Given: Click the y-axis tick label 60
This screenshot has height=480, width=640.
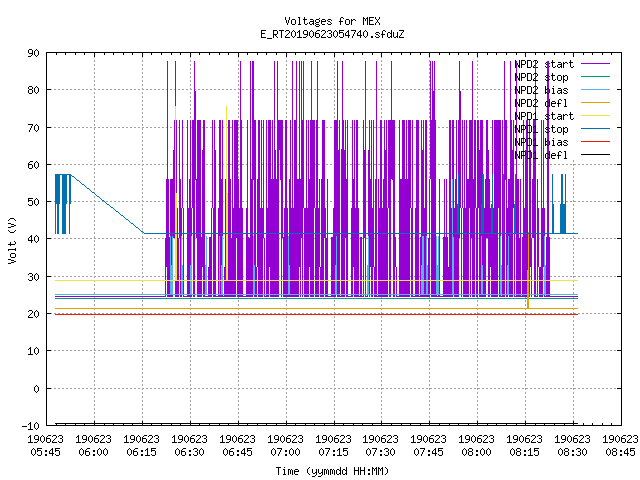Looking at the screenshot, I should point(33,165).
